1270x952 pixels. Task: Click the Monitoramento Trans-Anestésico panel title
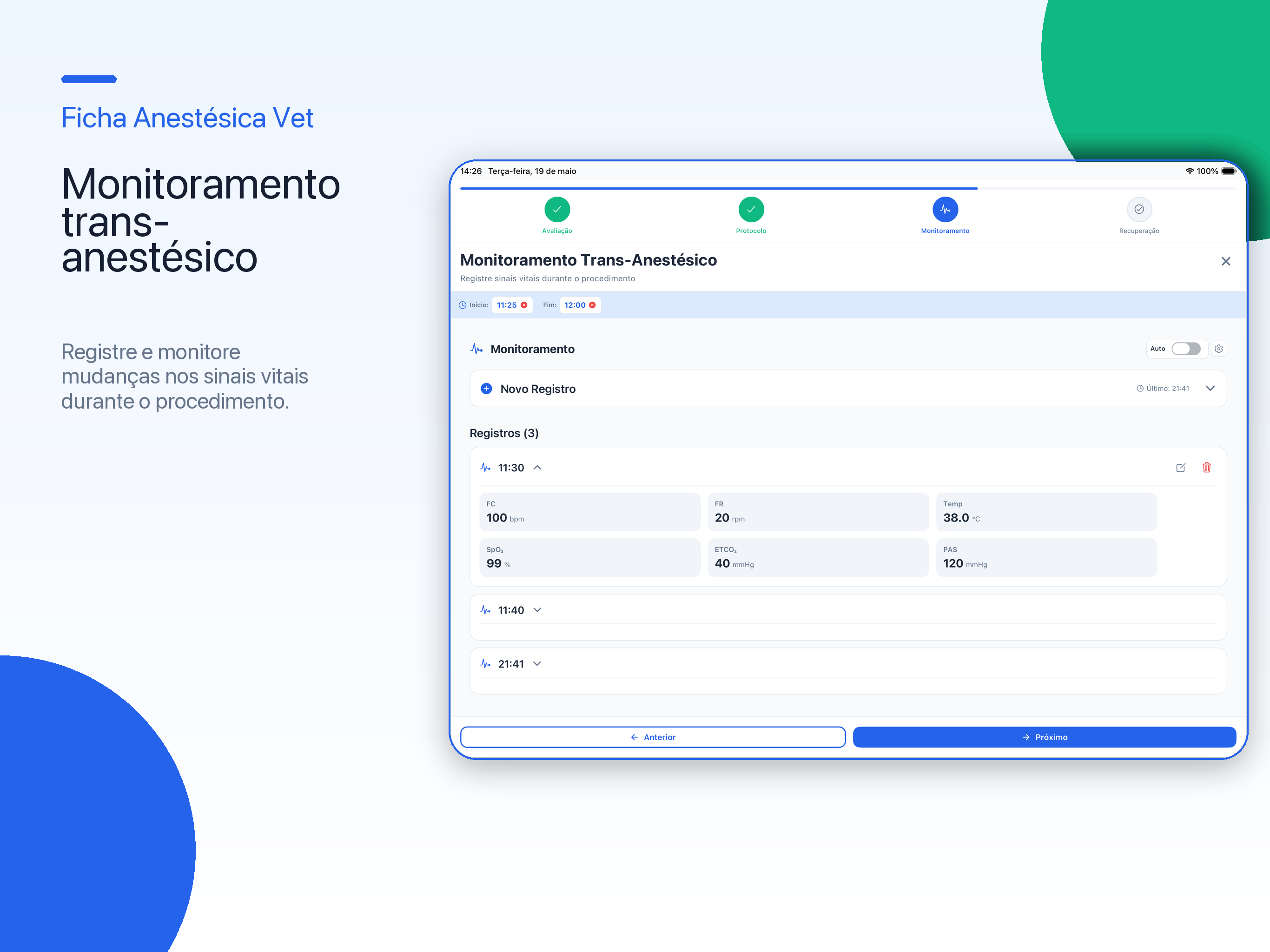tap(589, 260)
